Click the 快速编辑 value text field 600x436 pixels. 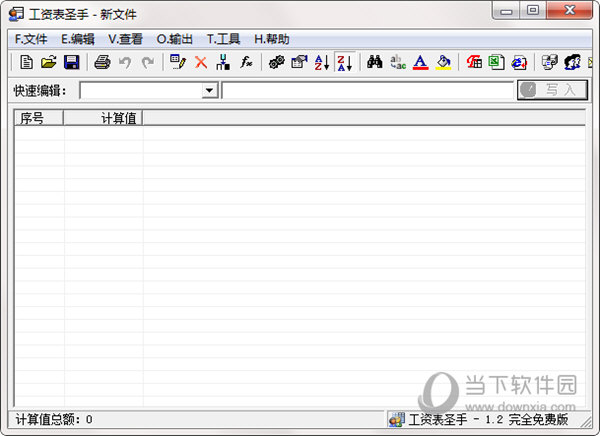(x=368, y=90)
